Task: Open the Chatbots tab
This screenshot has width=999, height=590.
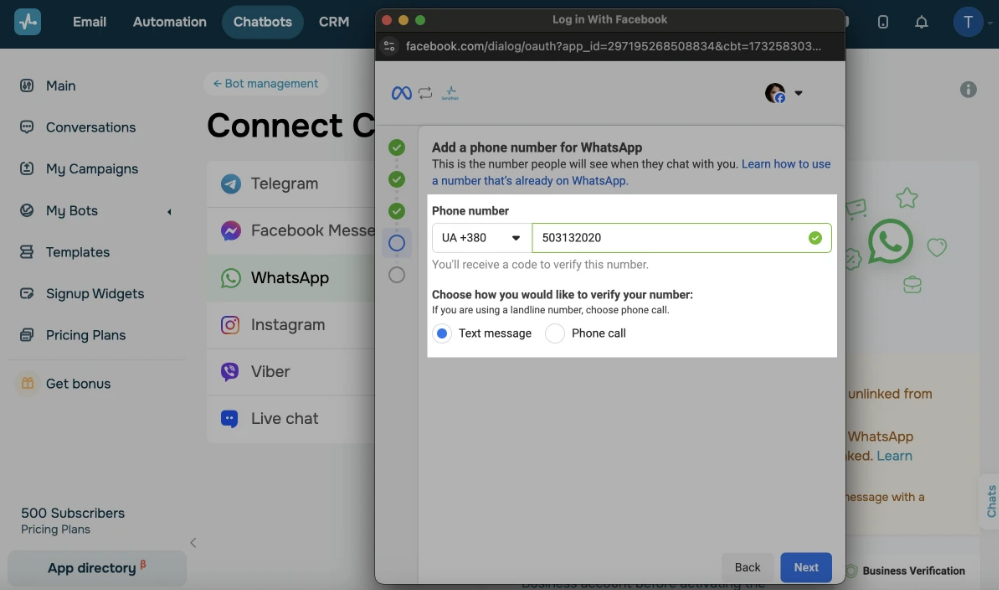Action: [x=262, y=22]
